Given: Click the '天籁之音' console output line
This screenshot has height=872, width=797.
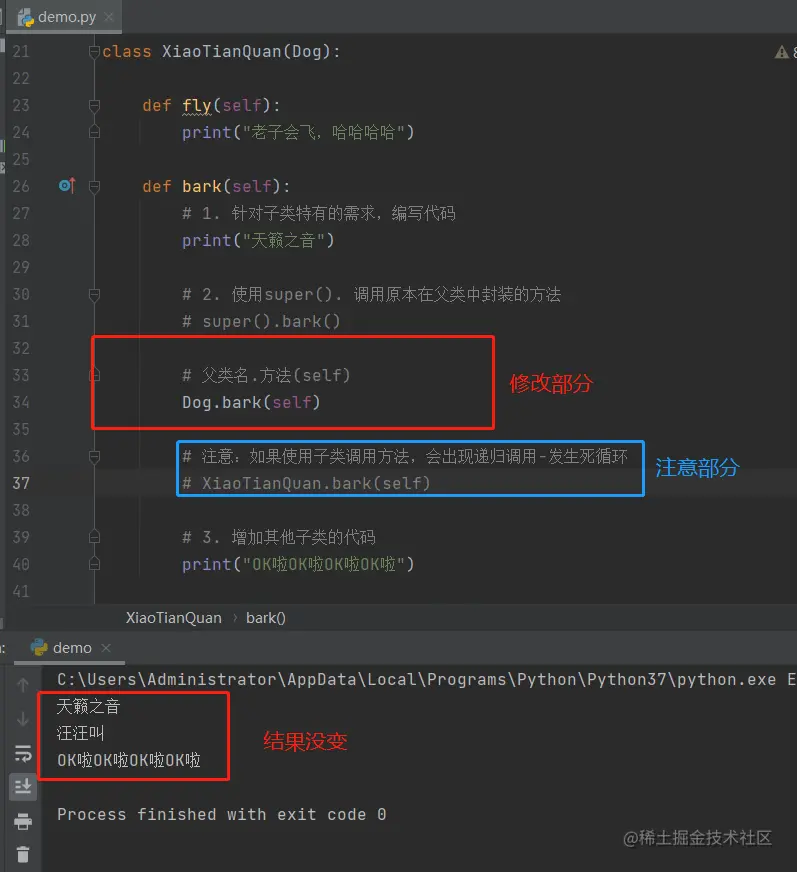Looking at the screenshot, I should (x=88, y=706).
